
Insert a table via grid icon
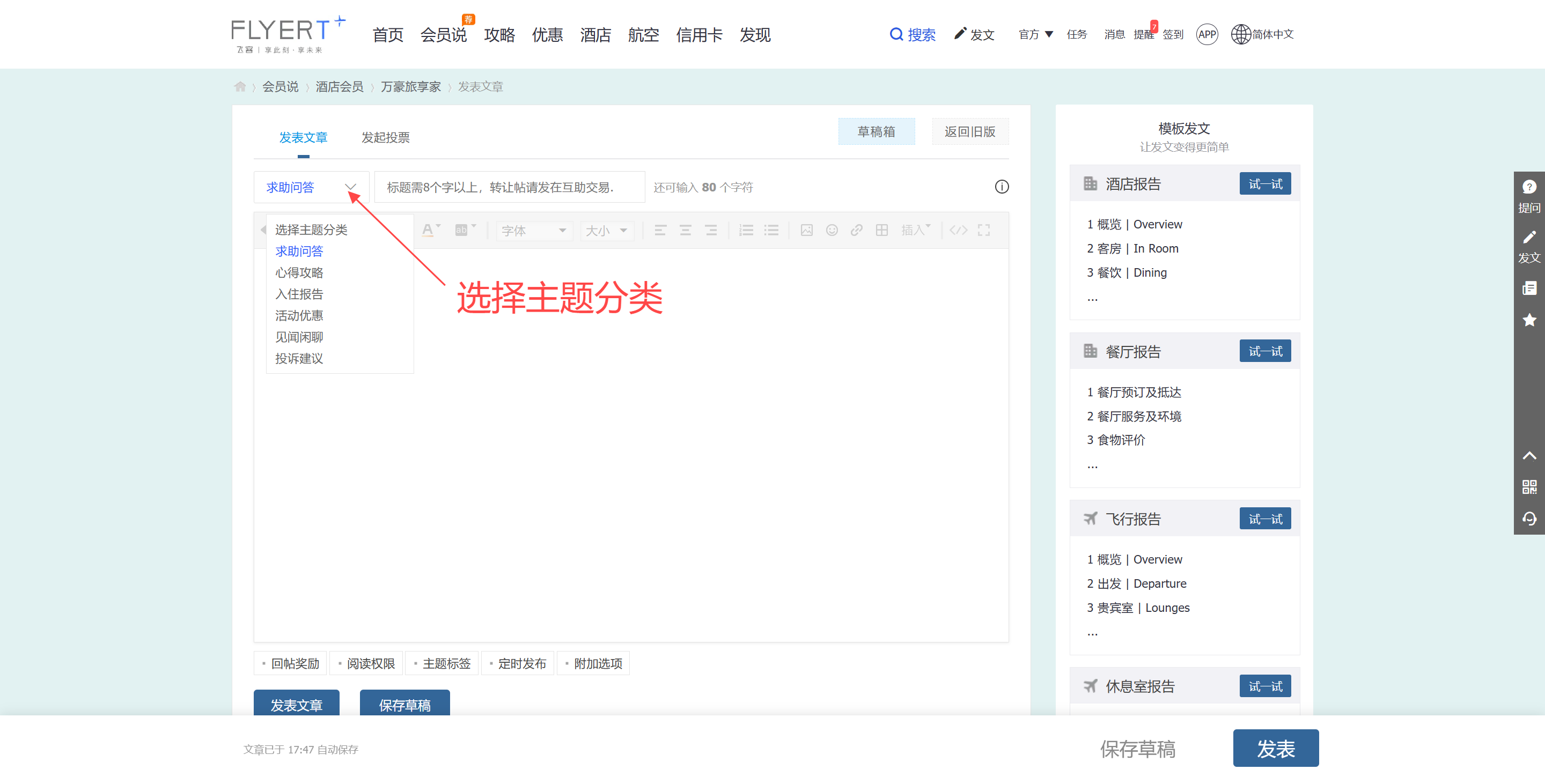pos(881,230)
